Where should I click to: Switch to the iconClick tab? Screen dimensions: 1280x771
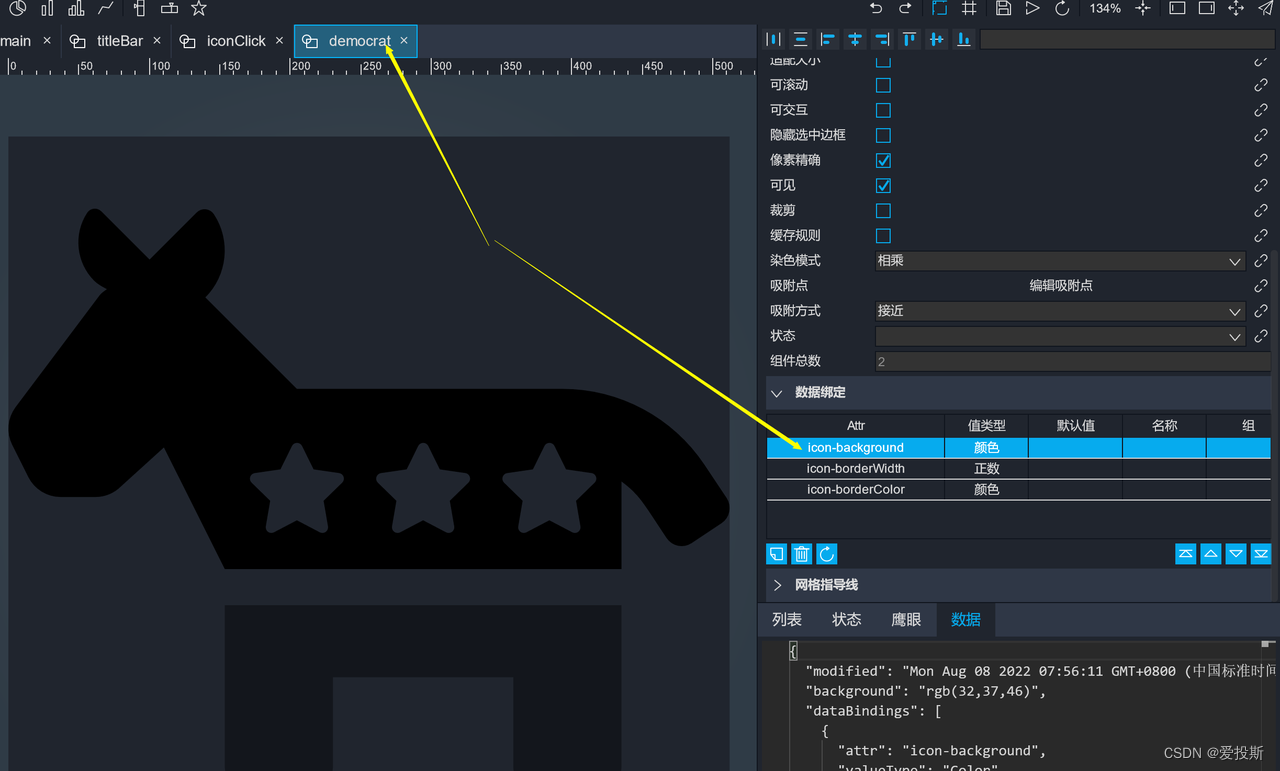[x=236, y=41]
